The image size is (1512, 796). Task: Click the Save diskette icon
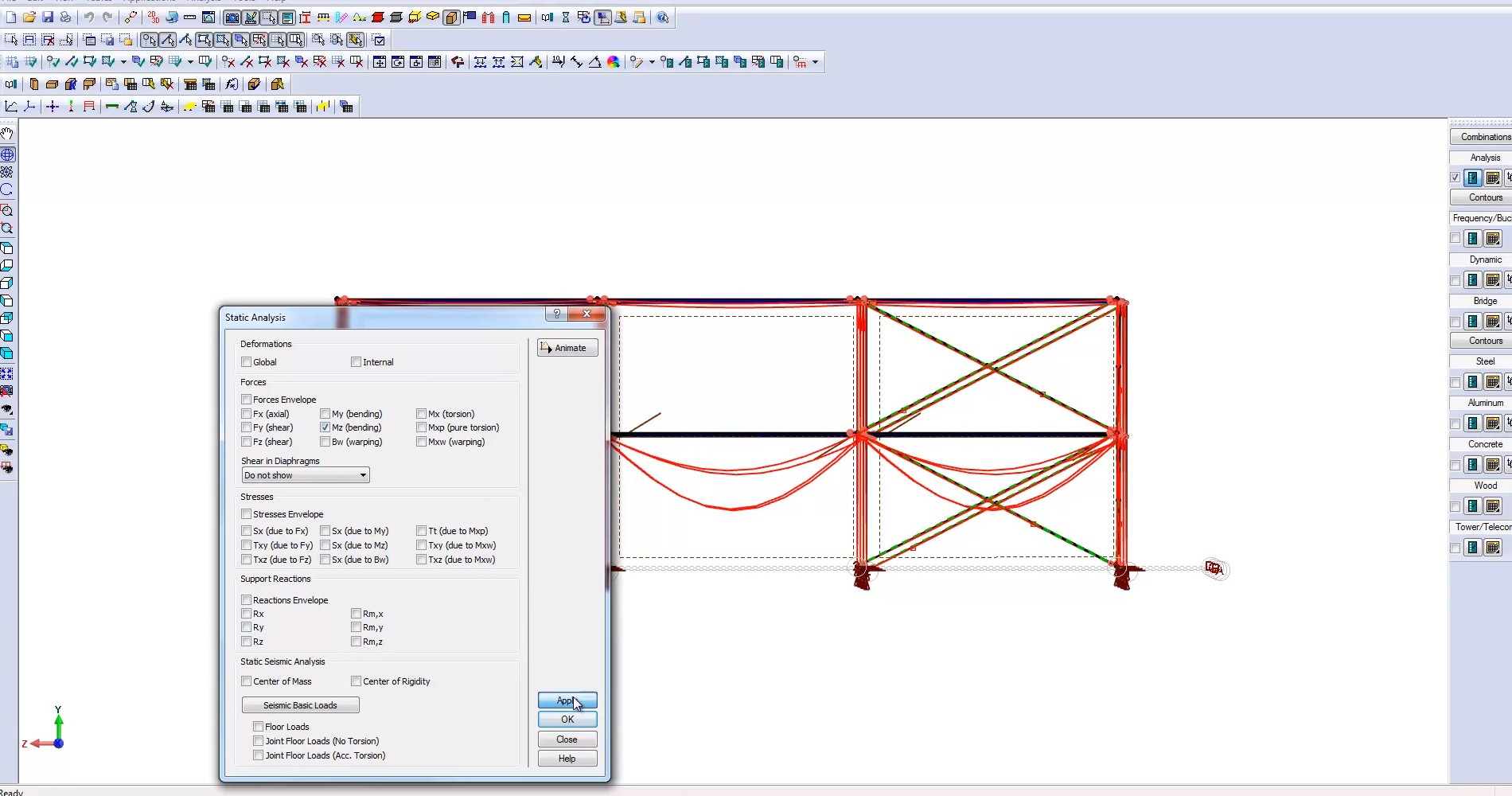coord(48,18)
